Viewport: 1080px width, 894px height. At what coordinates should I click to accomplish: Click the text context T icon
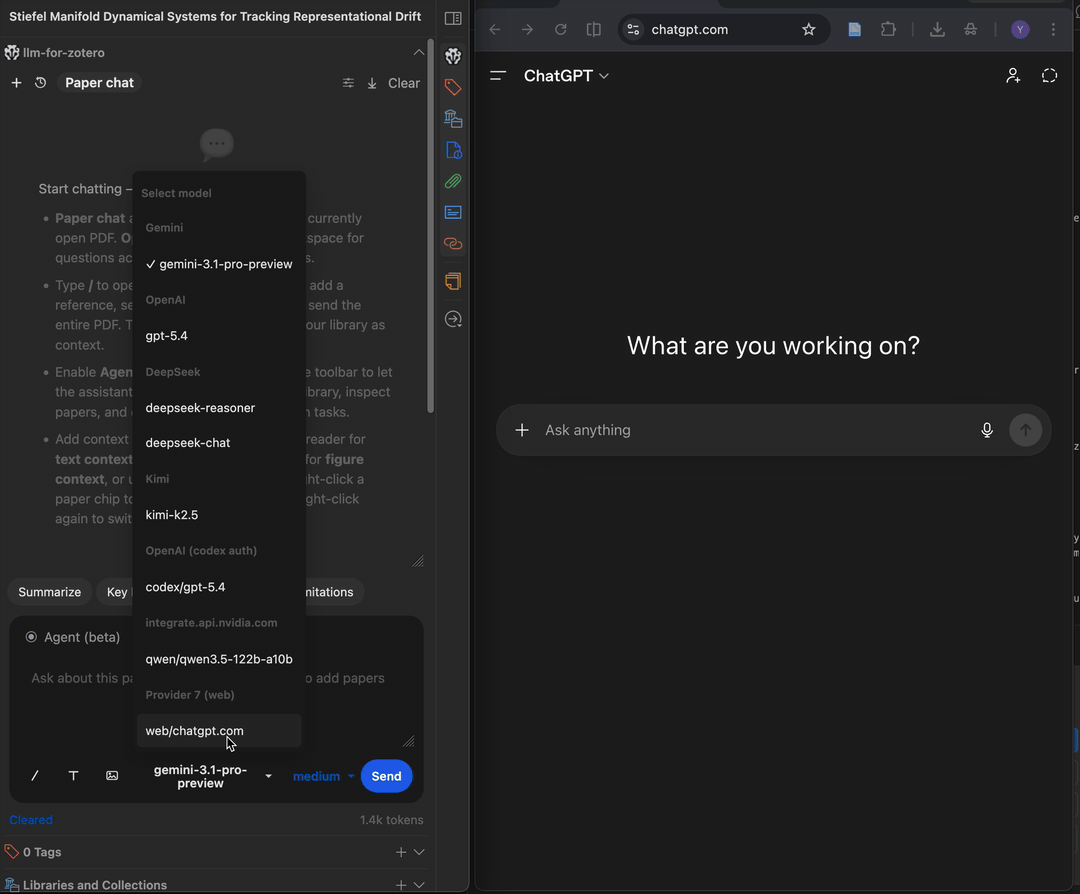click(73, 776)
